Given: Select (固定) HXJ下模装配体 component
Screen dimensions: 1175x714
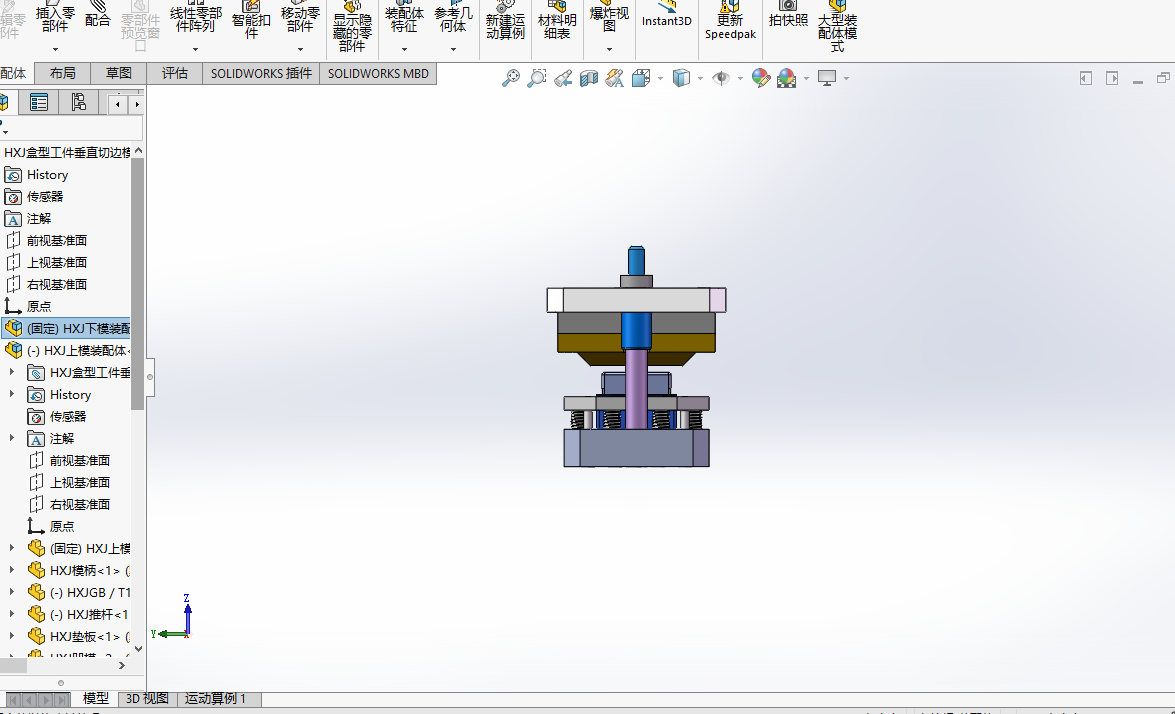Looking at the screenshot, I should coord(66,328).
